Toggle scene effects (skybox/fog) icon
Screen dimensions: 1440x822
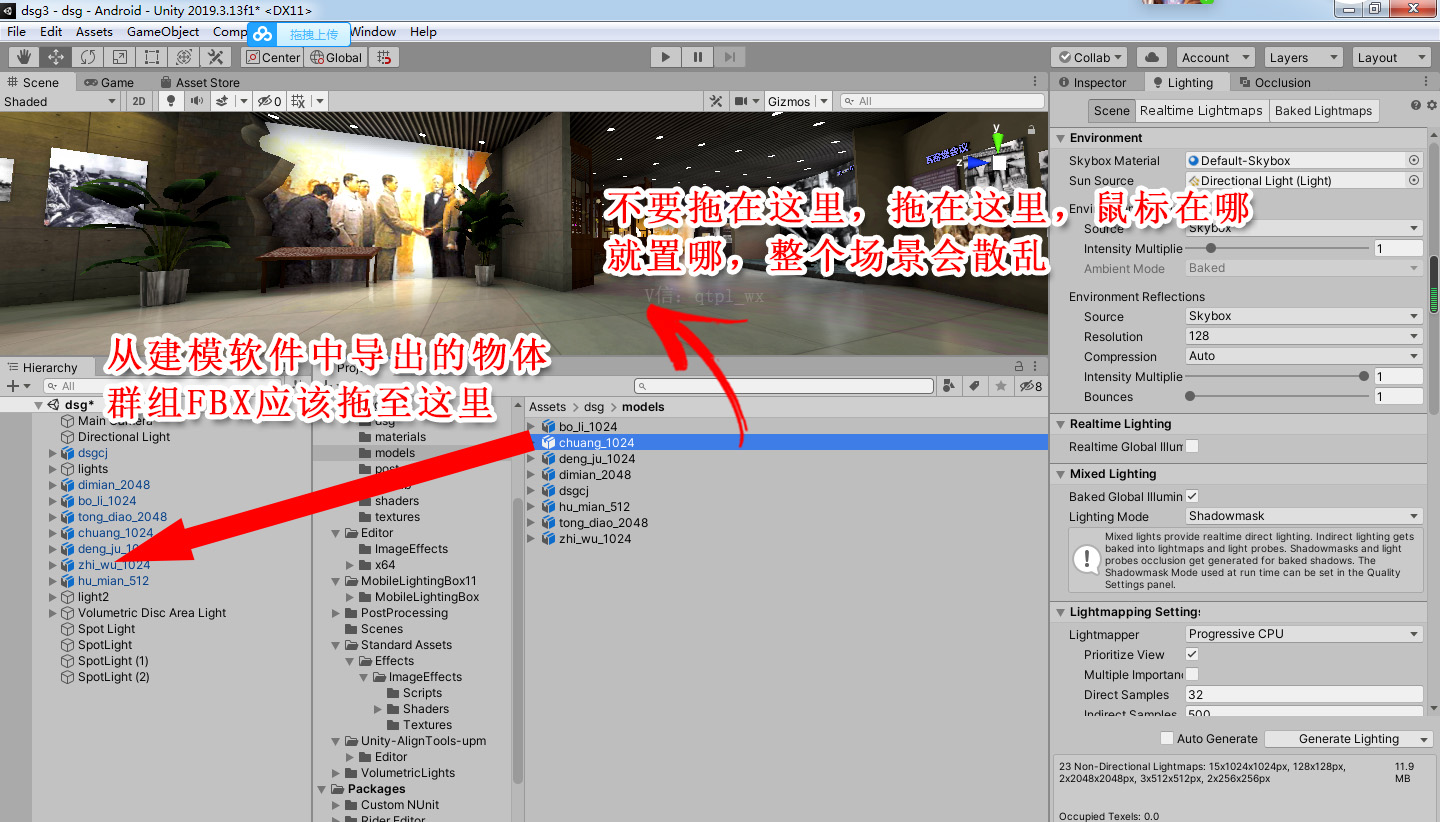222,101
